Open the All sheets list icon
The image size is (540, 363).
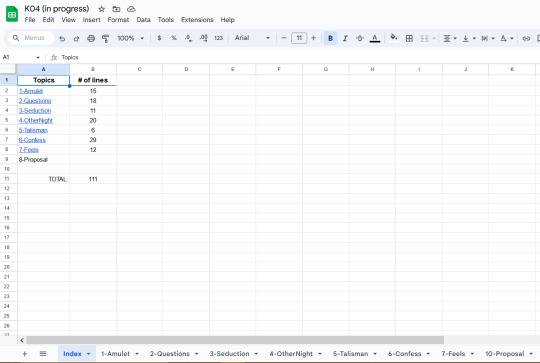43,354
